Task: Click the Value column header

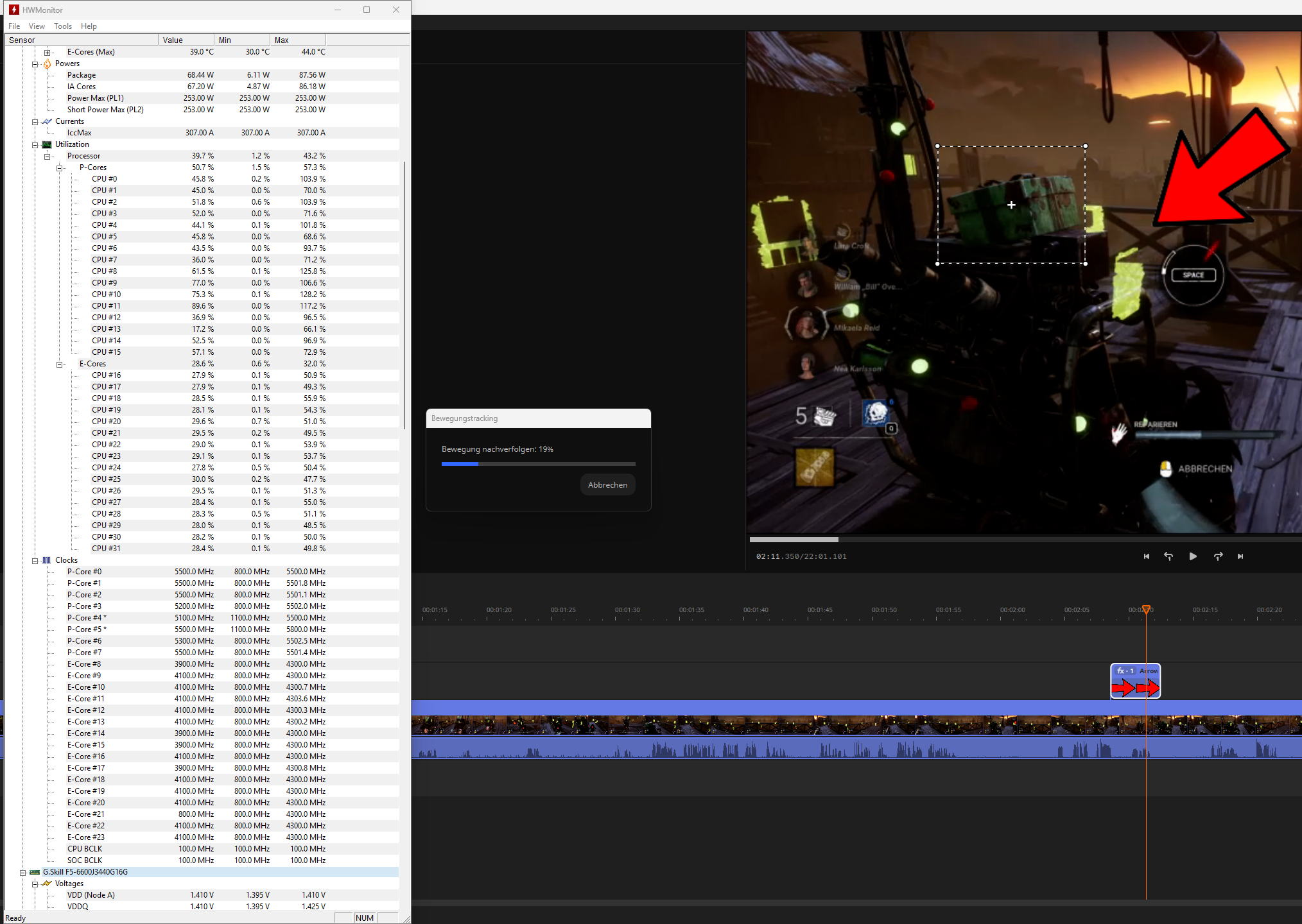Action: pyautogui.click(x=186, y=40)
